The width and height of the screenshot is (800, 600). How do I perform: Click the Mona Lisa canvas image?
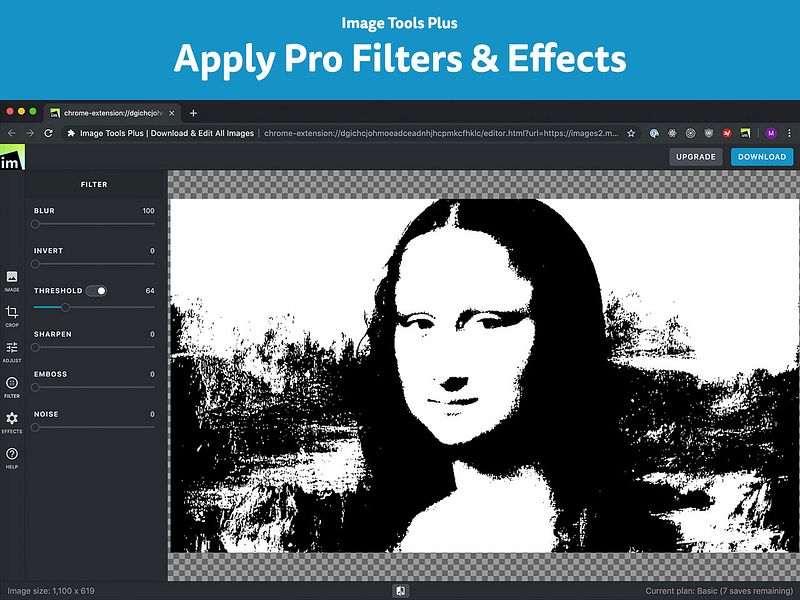coord(484,376)
